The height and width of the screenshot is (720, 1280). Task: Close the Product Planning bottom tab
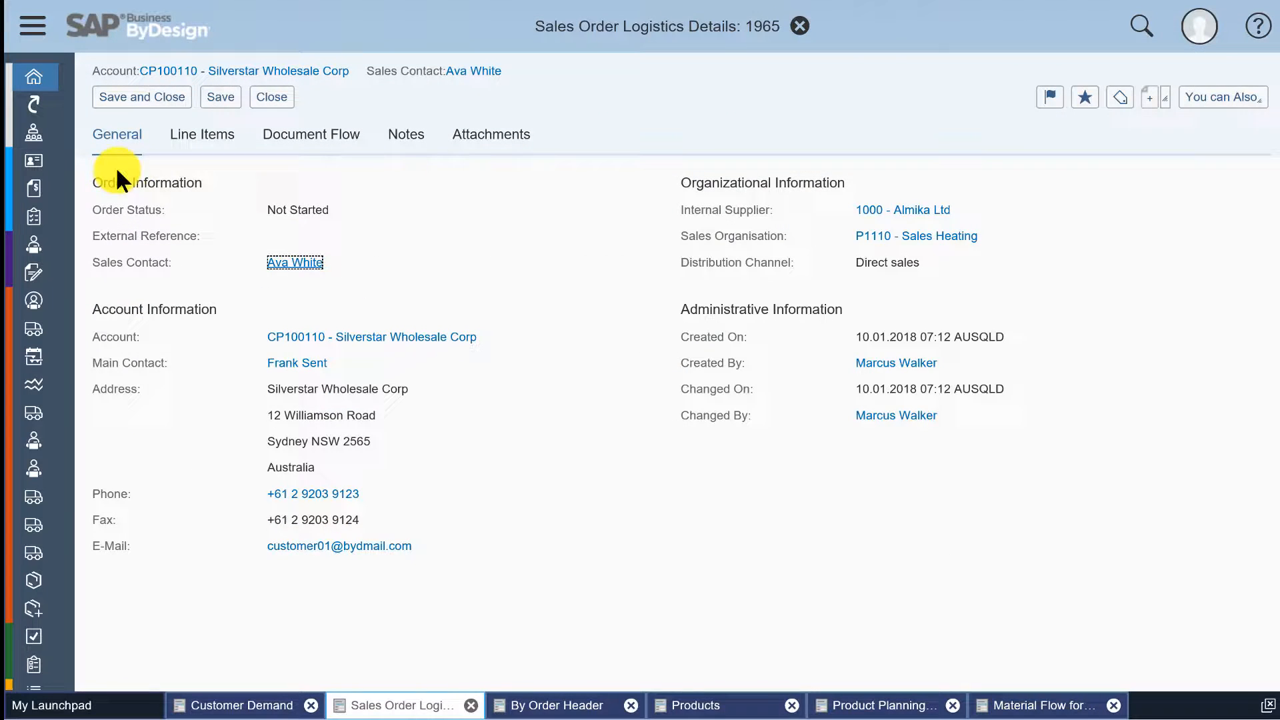(x=953, y=705)
